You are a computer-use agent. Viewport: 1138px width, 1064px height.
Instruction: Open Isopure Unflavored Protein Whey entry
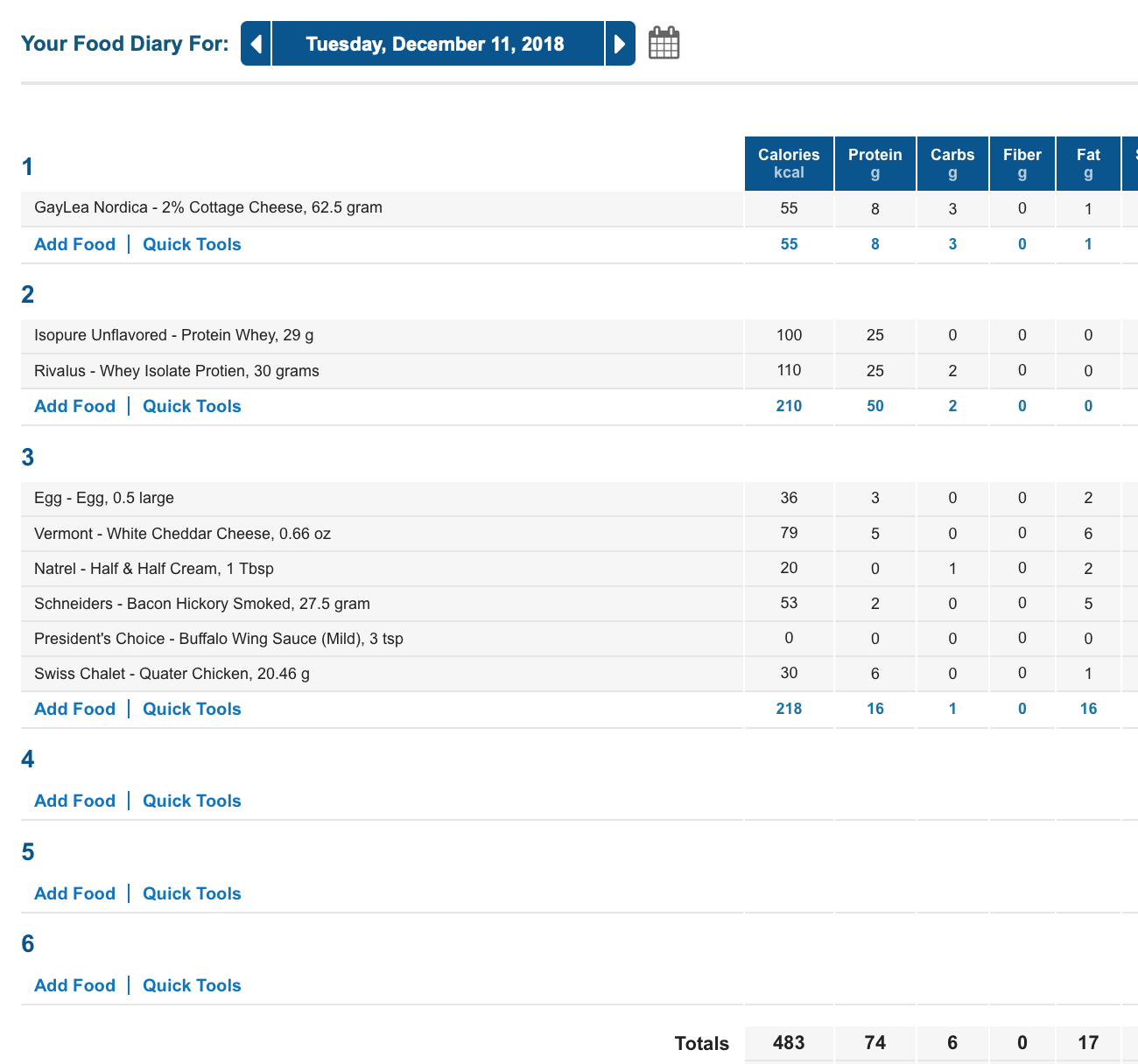173,335
